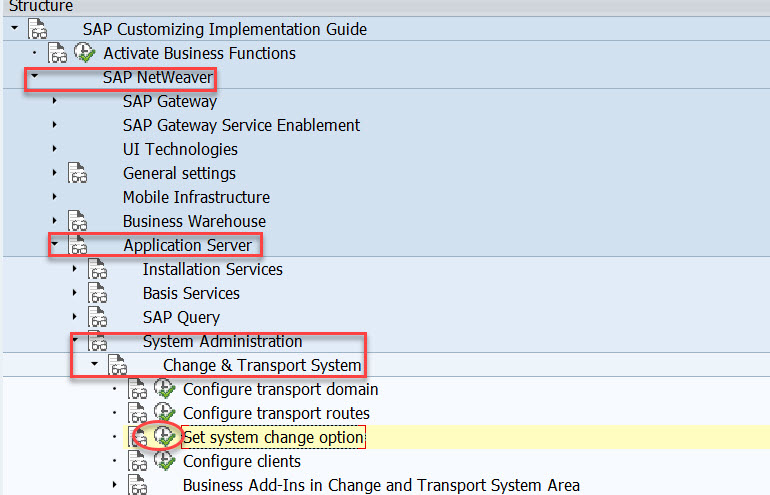The image size is (770, 495).
Task: Select Set system change option entry
Action: click(273, 437)
